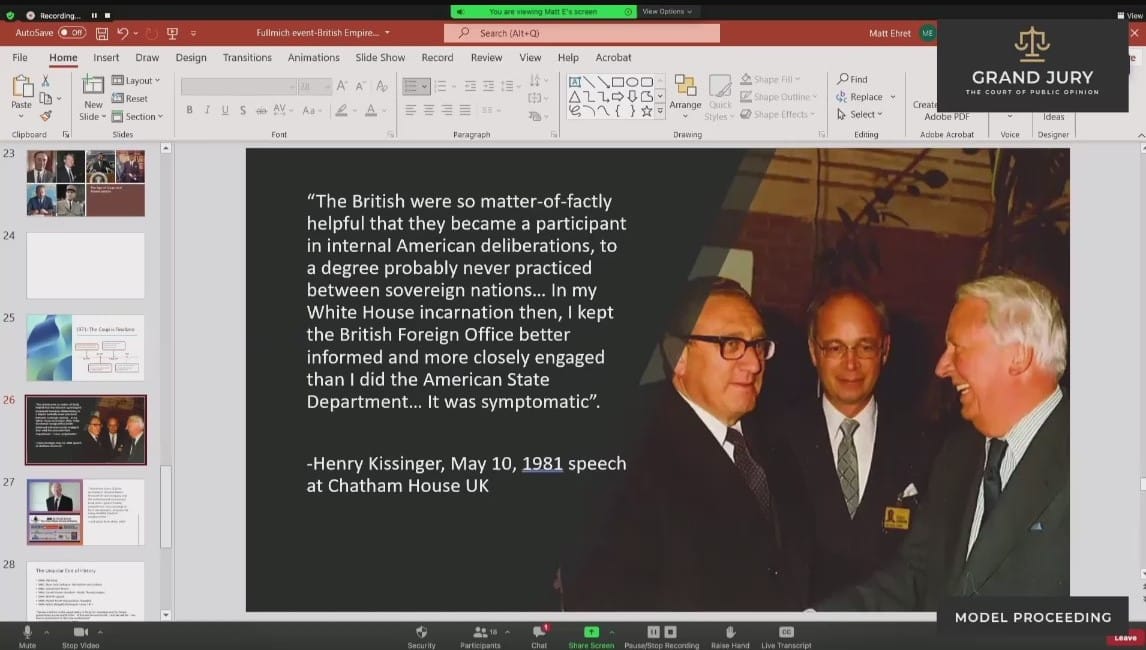The image size is (1146, 650).
Task: Open the Zoom Chat icon
Action: tap(539, 636)
